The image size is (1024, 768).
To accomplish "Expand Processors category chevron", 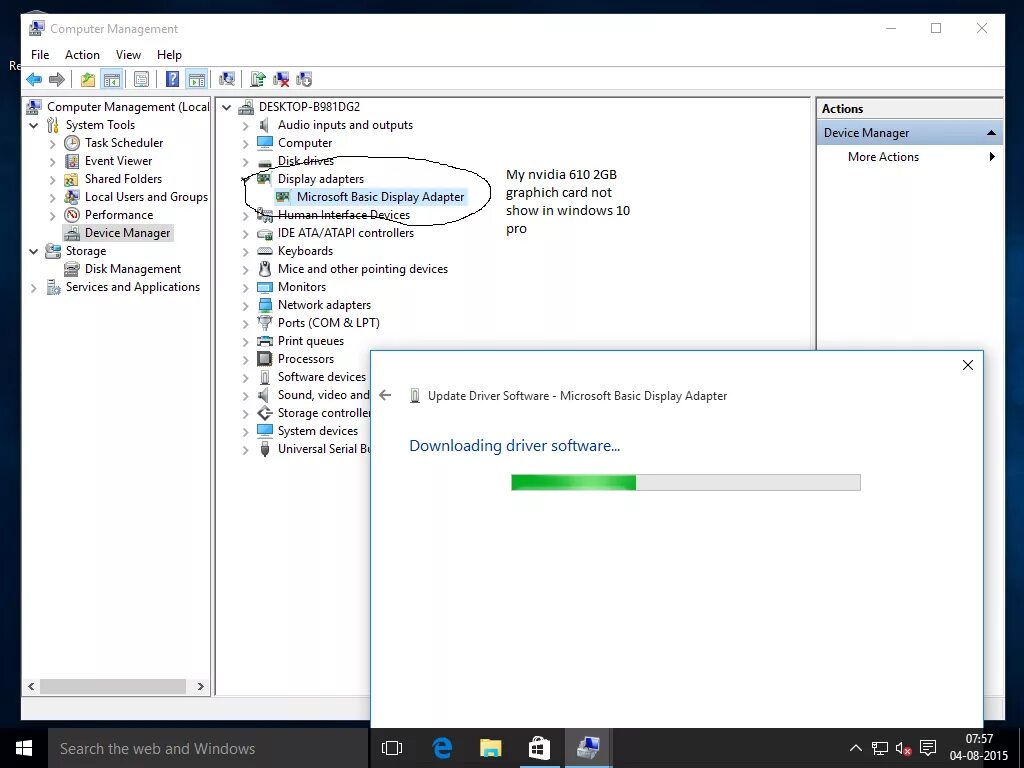I will (246, 359).
